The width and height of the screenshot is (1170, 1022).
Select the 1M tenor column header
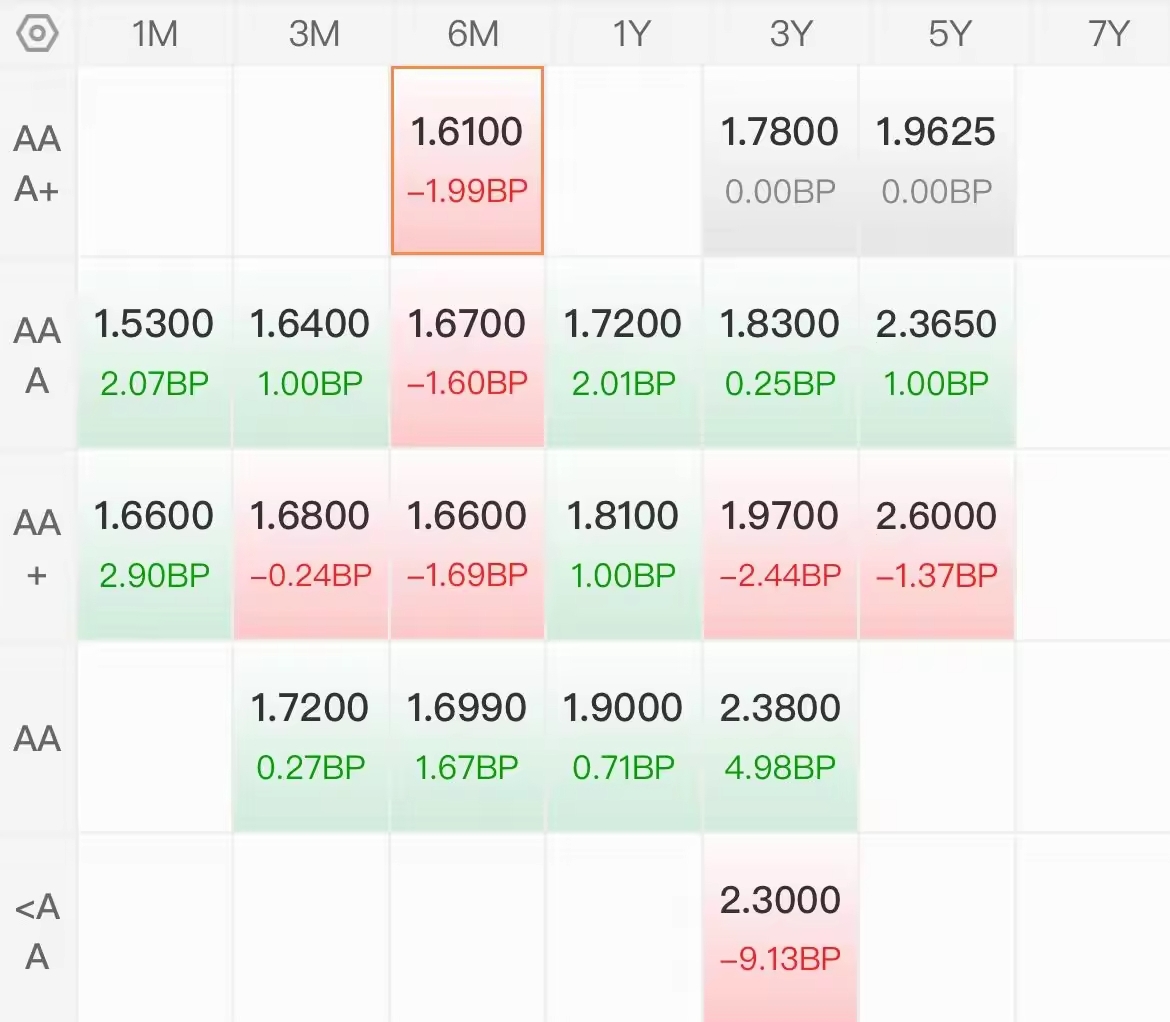coord(155,34)
